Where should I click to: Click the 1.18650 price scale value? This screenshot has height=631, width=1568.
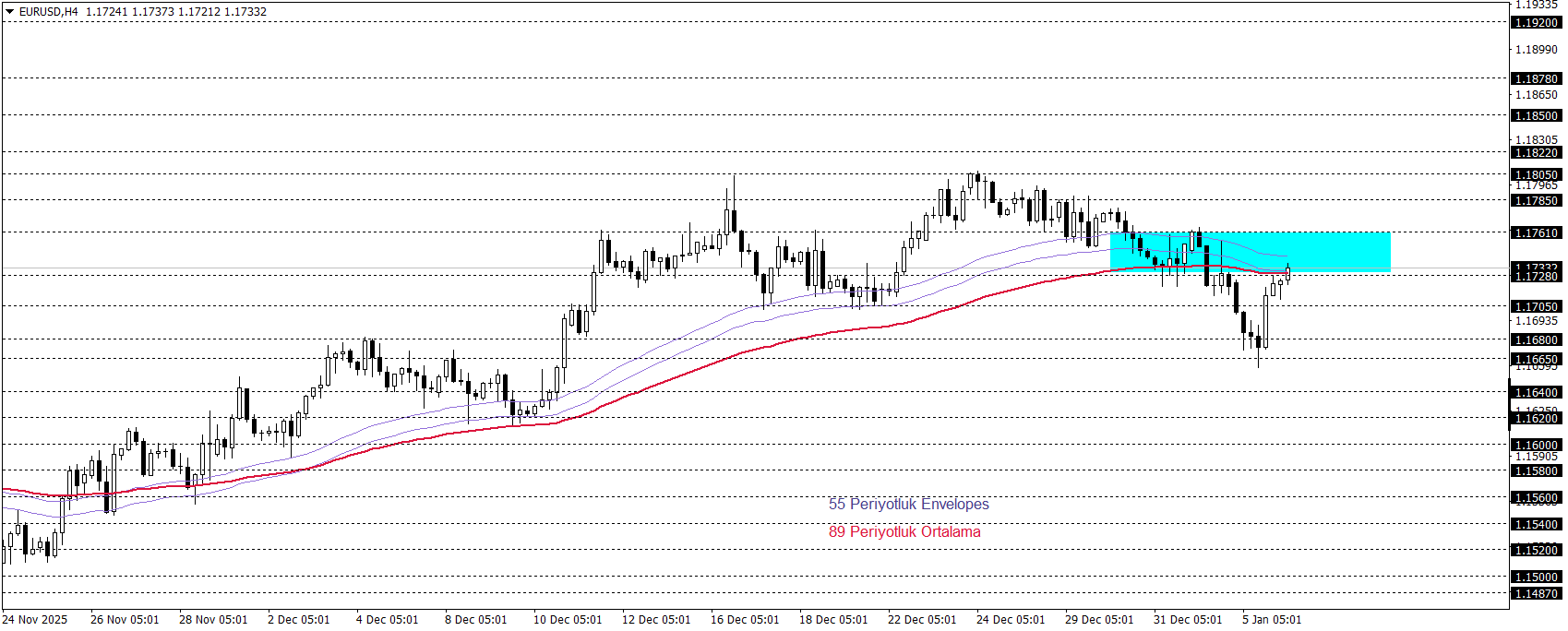click(x=1537, y=95)
